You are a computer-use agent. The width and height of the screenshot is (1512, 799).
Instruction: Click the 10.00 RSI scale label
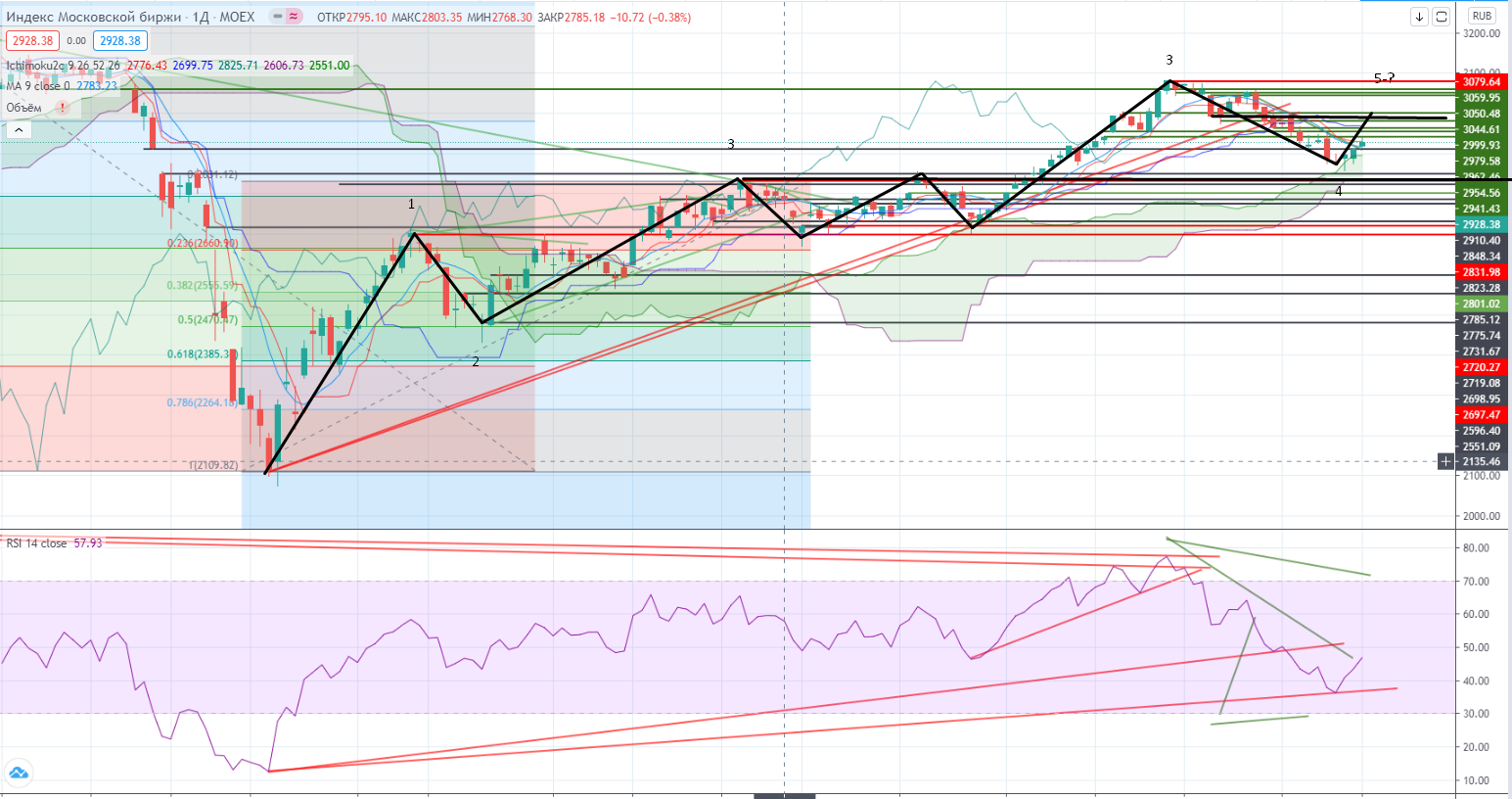pyautogui.click(x=1476, y=781)
